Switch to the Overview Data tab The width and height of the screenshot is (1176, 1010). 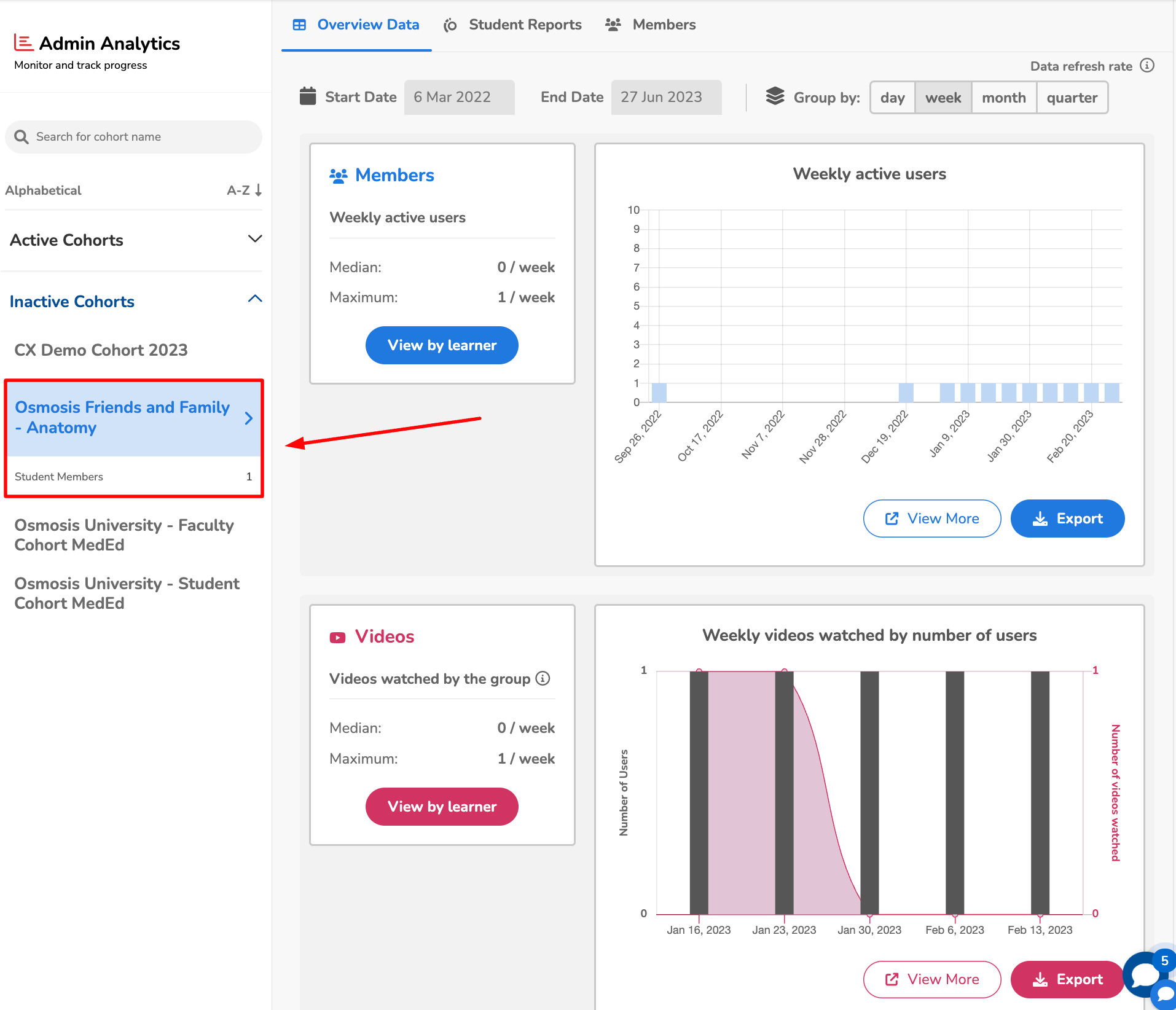(356, 25)
